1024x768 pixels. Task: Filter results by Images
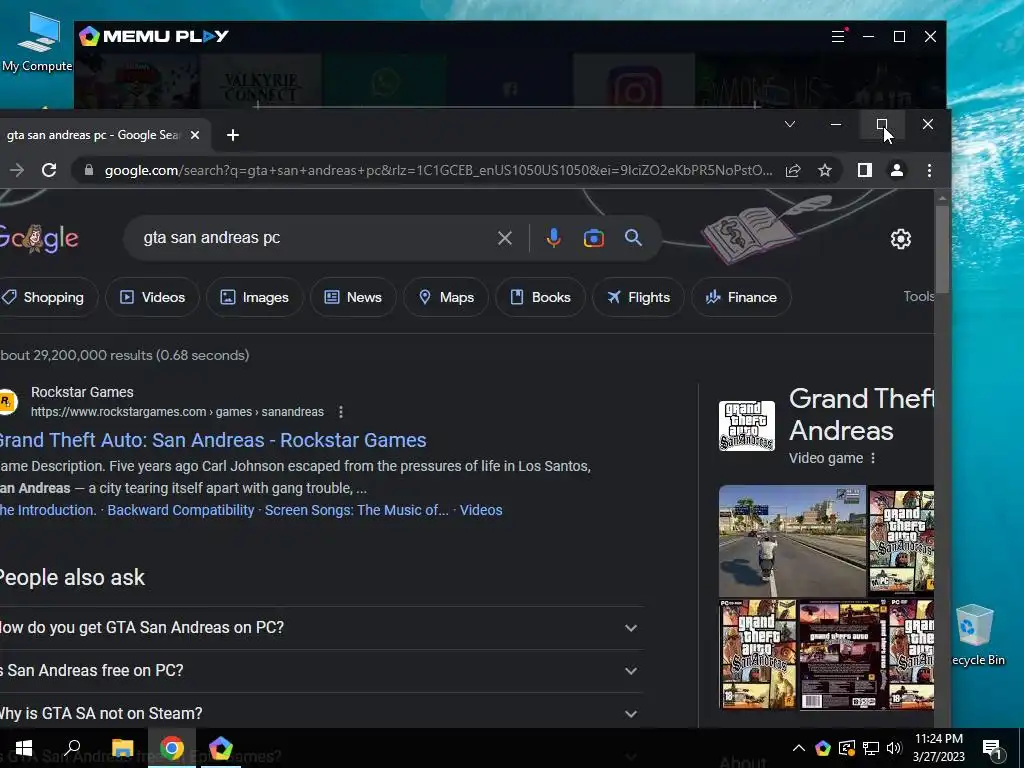[x=254, y=298]
